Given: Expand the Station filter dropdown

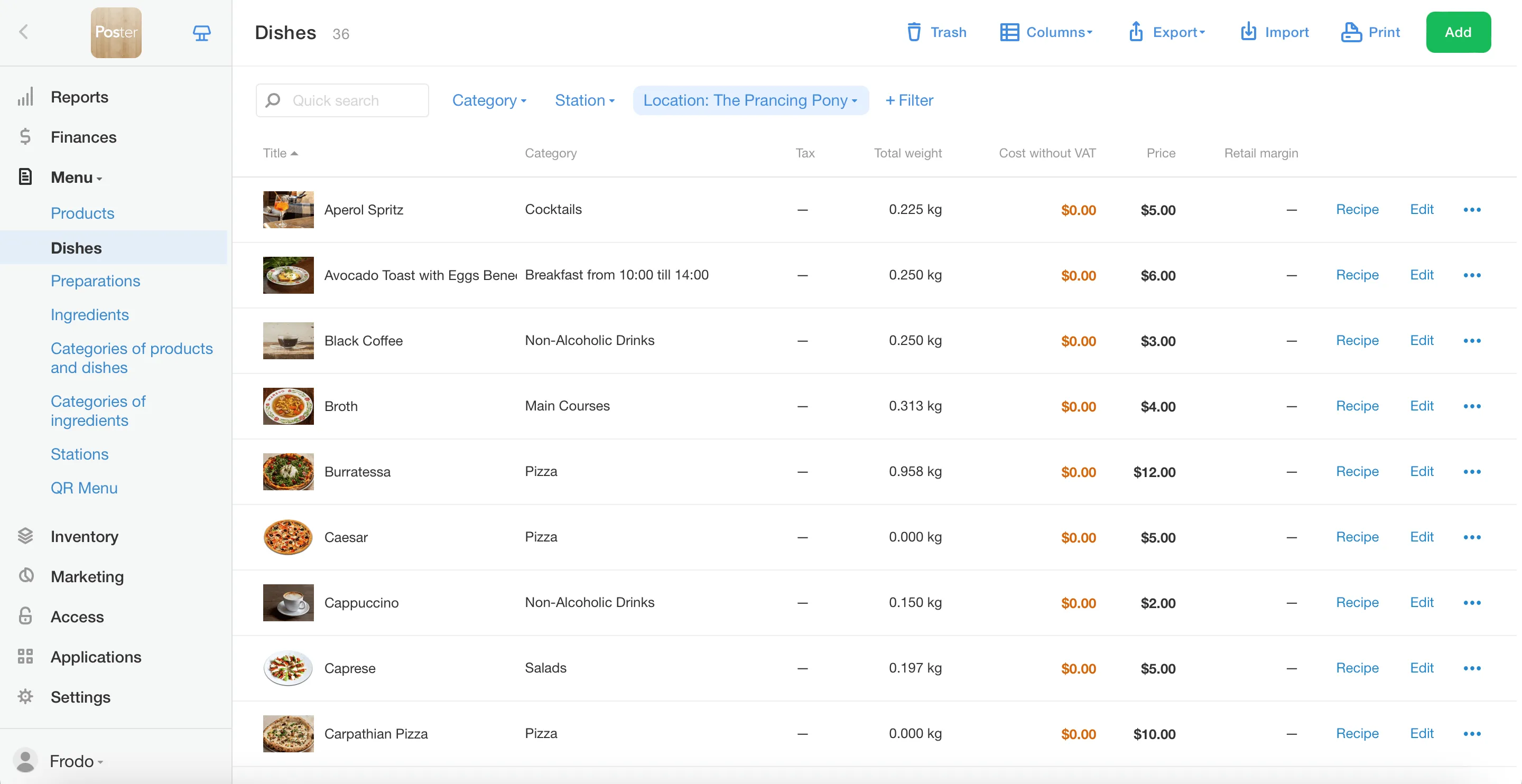Looking at the screenshot, I should click(x=584, y=100).
